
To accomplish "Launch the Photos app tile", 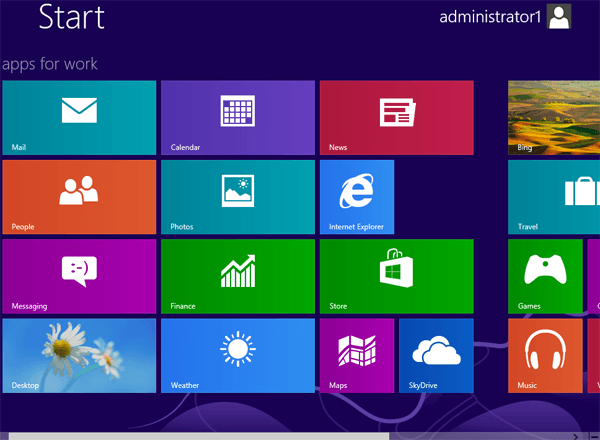I will click(x=238, y=197).
